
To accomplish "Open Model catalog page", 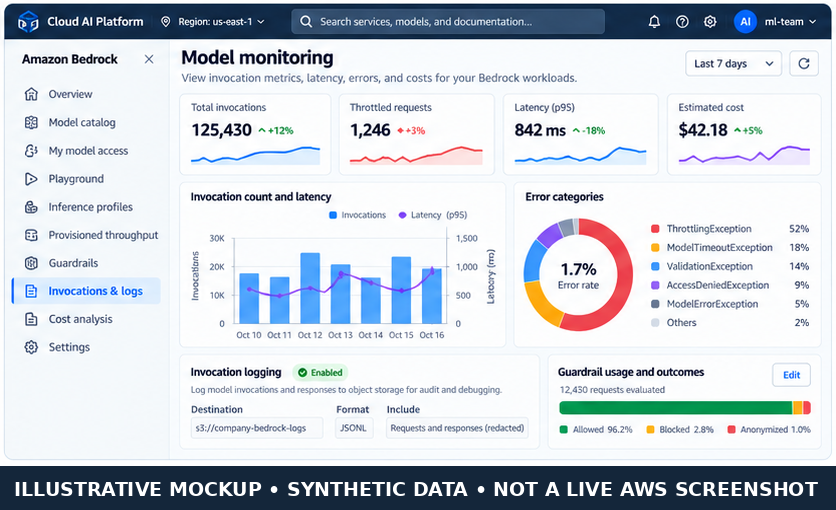I will (85, 123).
